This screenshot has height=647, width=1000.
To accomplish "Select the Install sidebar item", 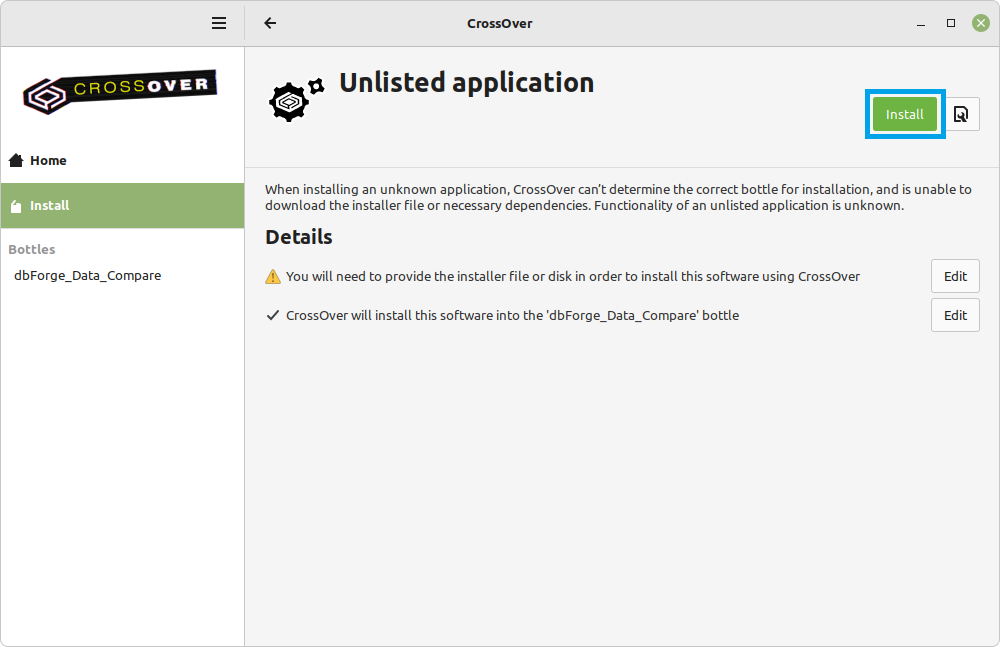I will pyautogui.click(x=122, y=205).
